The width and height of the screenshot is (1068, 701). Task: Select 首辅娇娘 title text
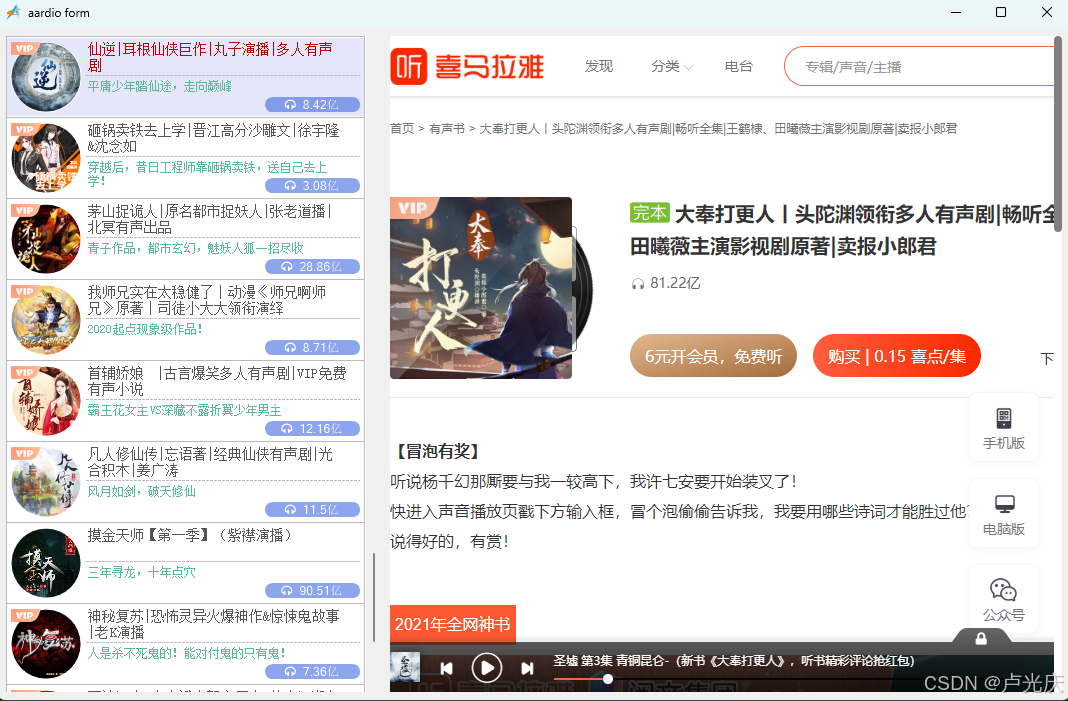217,381
